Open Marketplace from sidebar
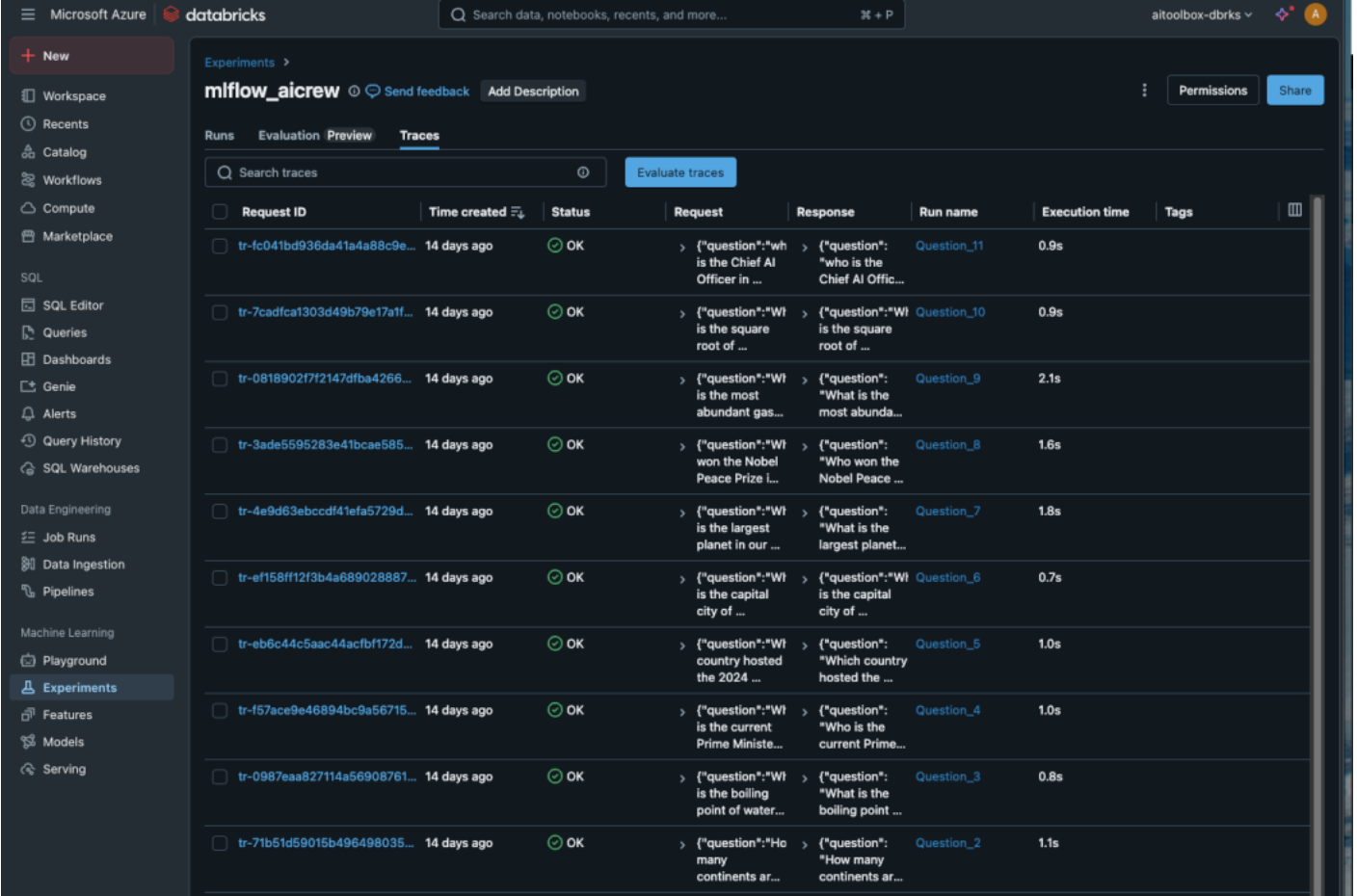This screenshot has width=1357, height=896. pos(77,236)
